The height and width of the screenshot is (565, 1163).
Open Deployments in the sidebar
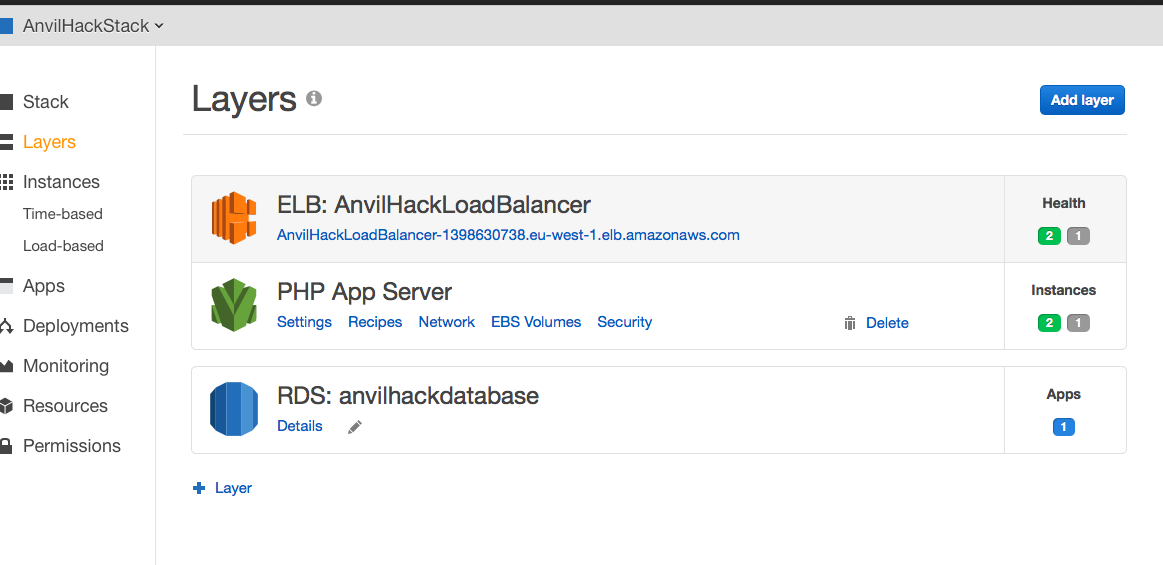[x=76, y=326]
